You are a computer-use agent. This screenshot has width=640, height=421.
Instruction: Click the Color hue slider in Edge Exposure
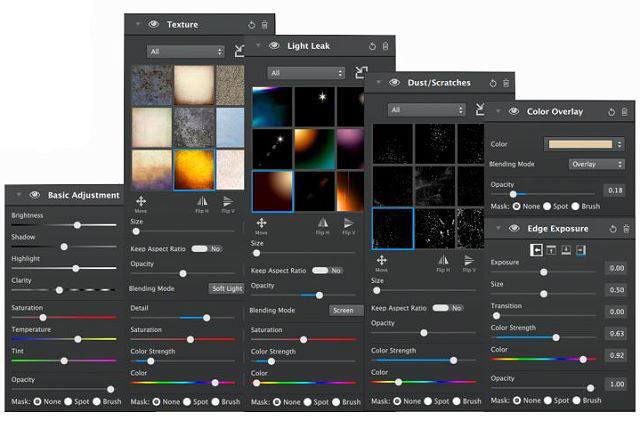tap(543, 359)
